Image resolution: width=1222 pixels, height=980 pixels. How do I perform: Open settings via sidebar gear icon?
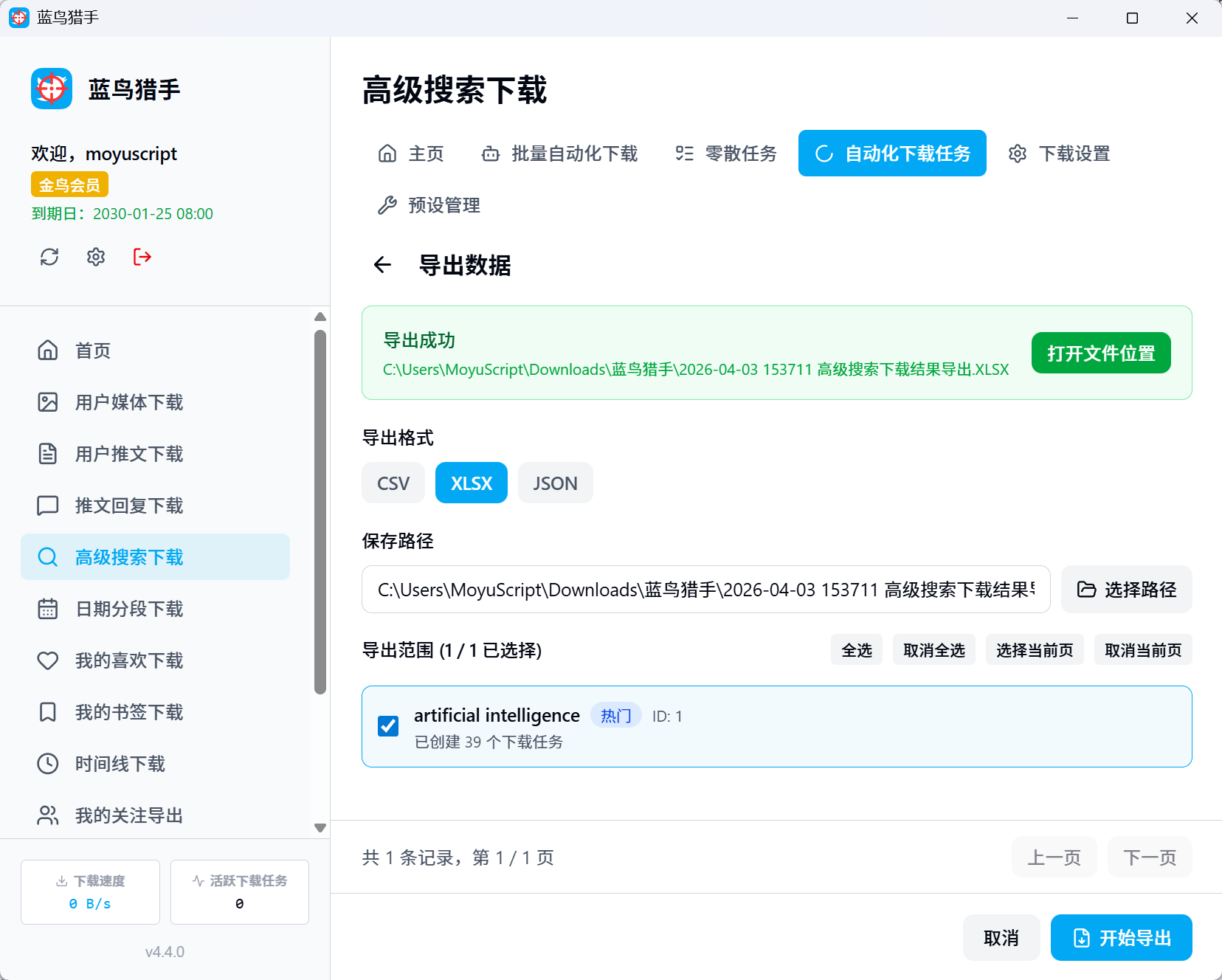[96, 257]
